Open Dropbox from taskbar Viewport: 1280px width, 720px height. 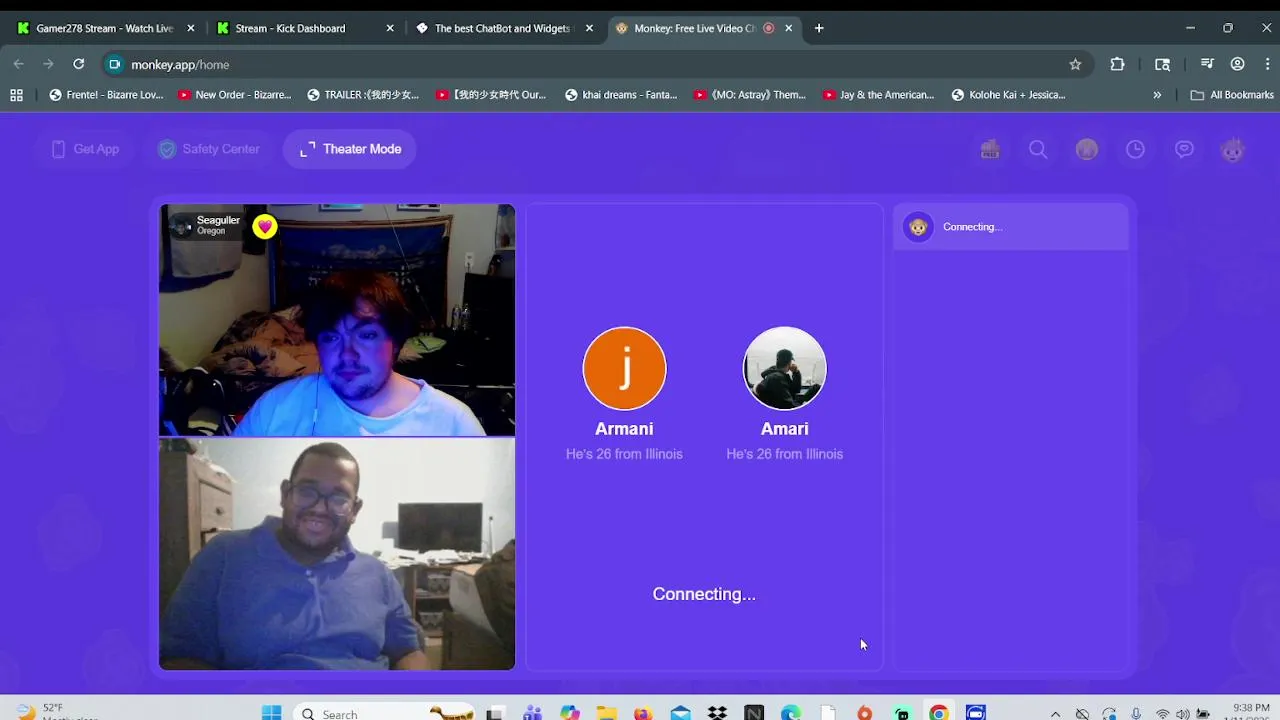coord(717,713)
